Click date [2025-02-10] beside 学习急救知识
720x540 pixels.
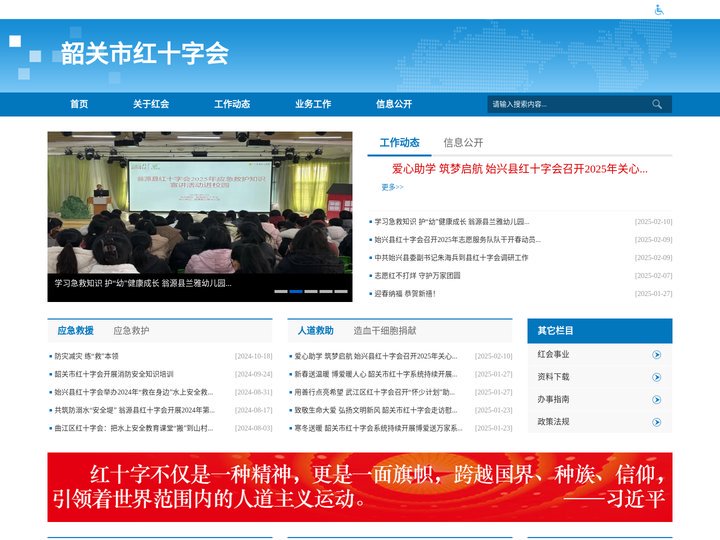[x=653, y=222]
